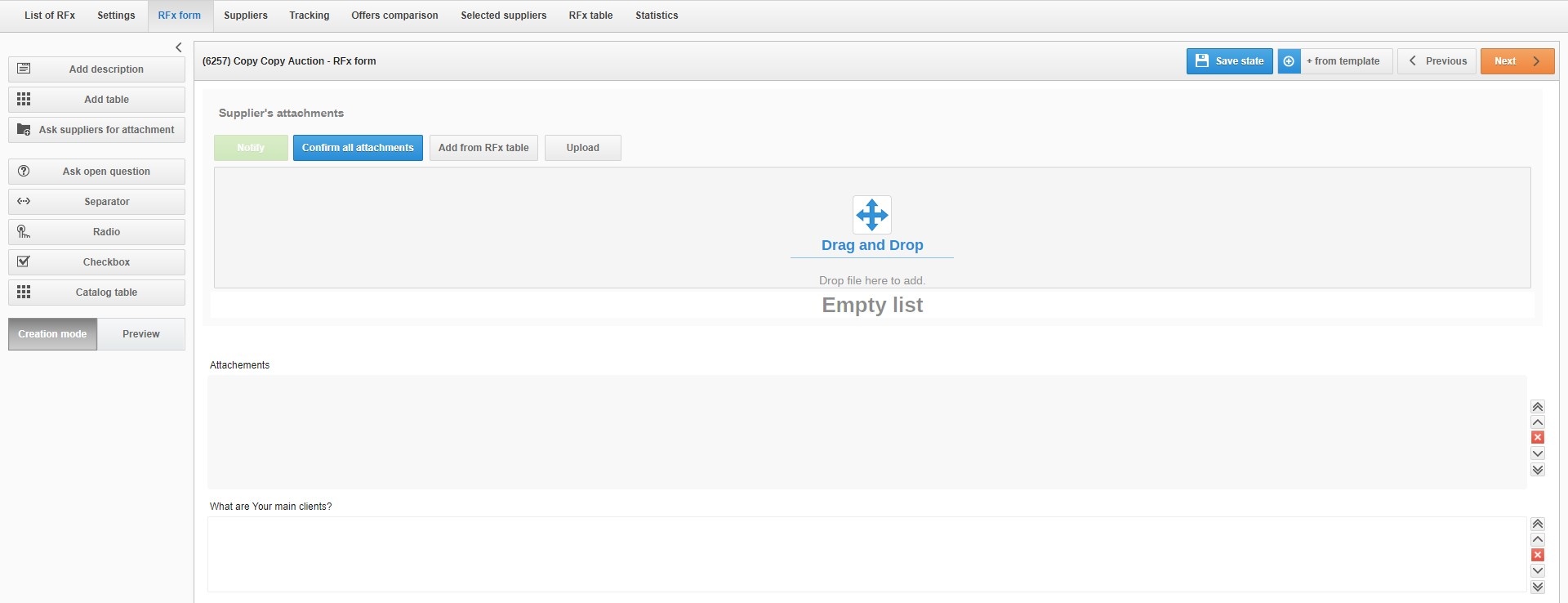Switch to Preview mode
Image resolution: width=1568 pixels, height=603 pixels.
coord(140,334)
